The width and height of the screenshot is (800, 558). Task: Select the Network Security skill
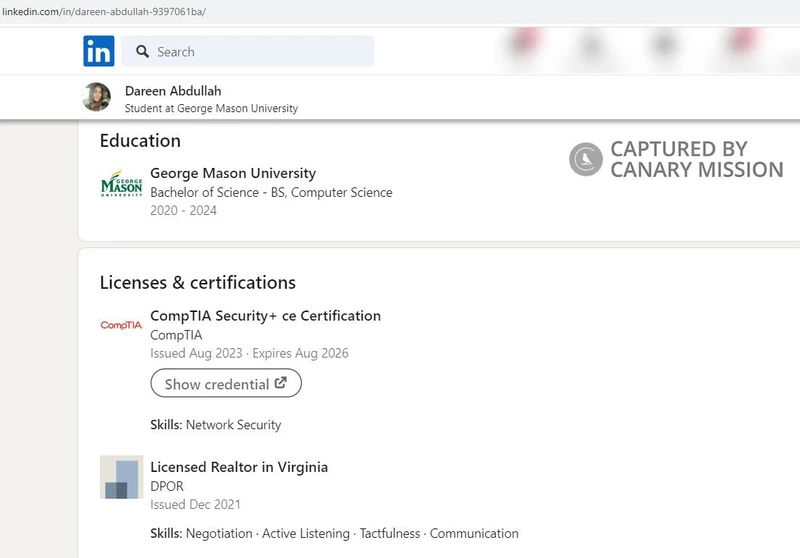233,425
